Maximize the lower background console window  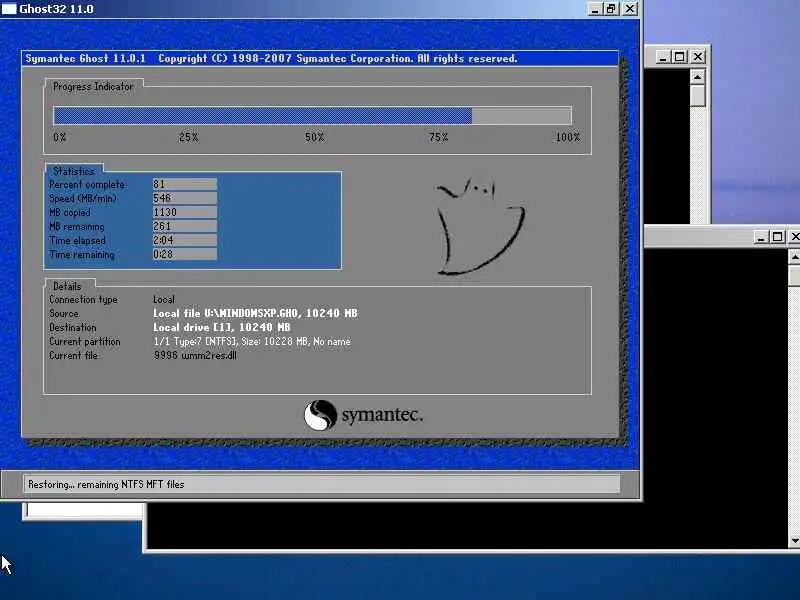(x=778, y=237)
